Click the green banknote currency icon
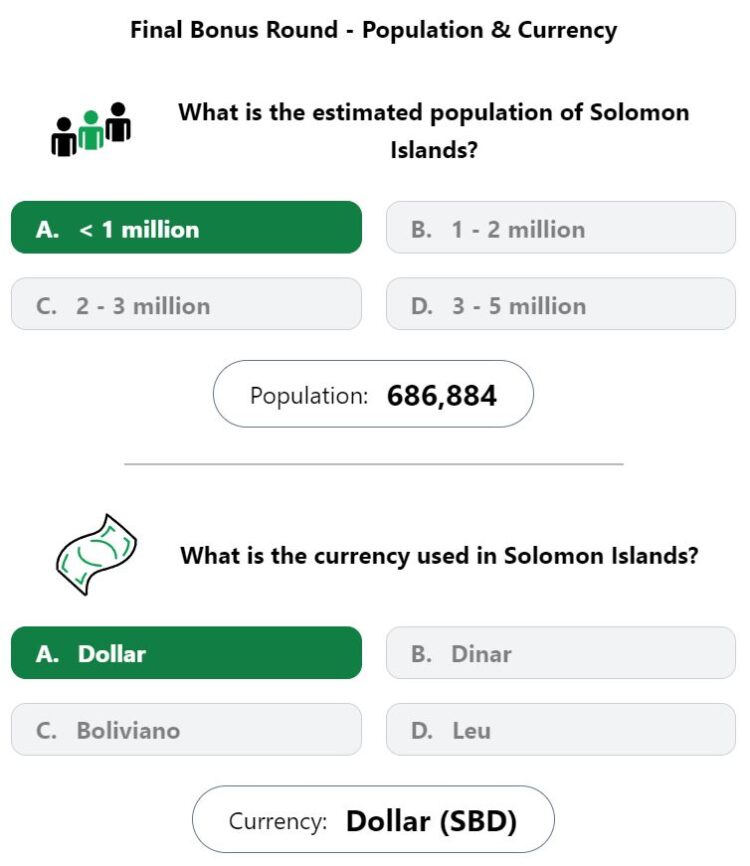 click(x=96, y=555)
